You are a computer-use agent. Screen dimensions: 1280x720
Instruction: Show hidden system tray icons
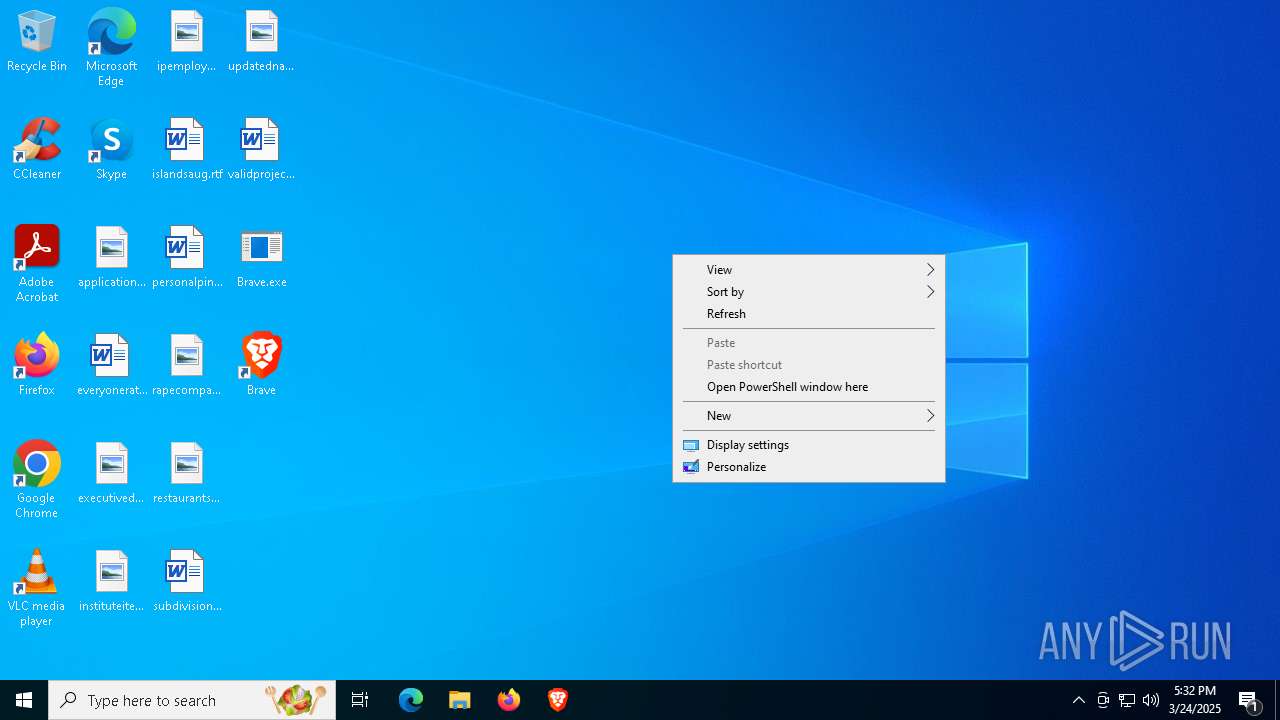1078,700
